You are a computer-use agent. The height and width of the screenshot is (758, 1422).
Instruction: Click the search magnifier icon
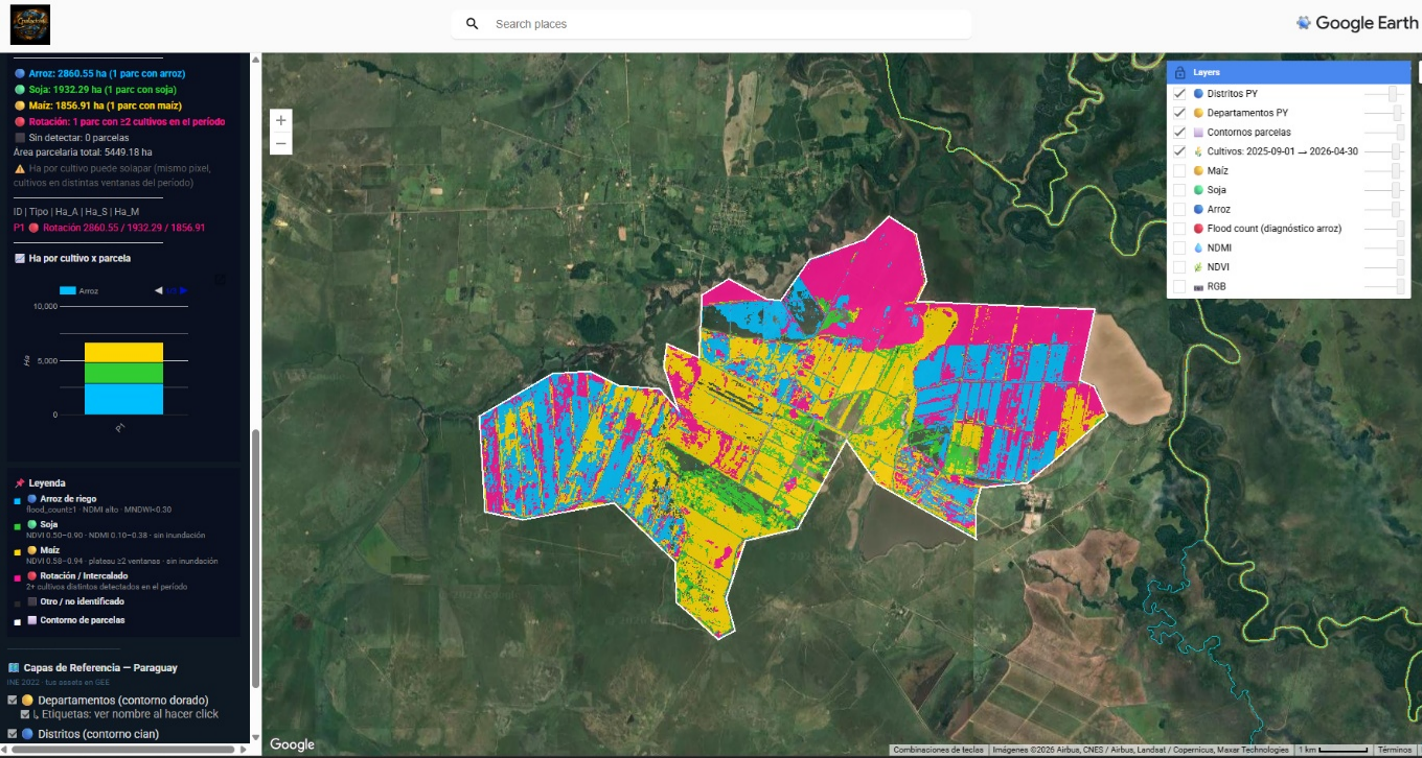click(x=472, y=24)
